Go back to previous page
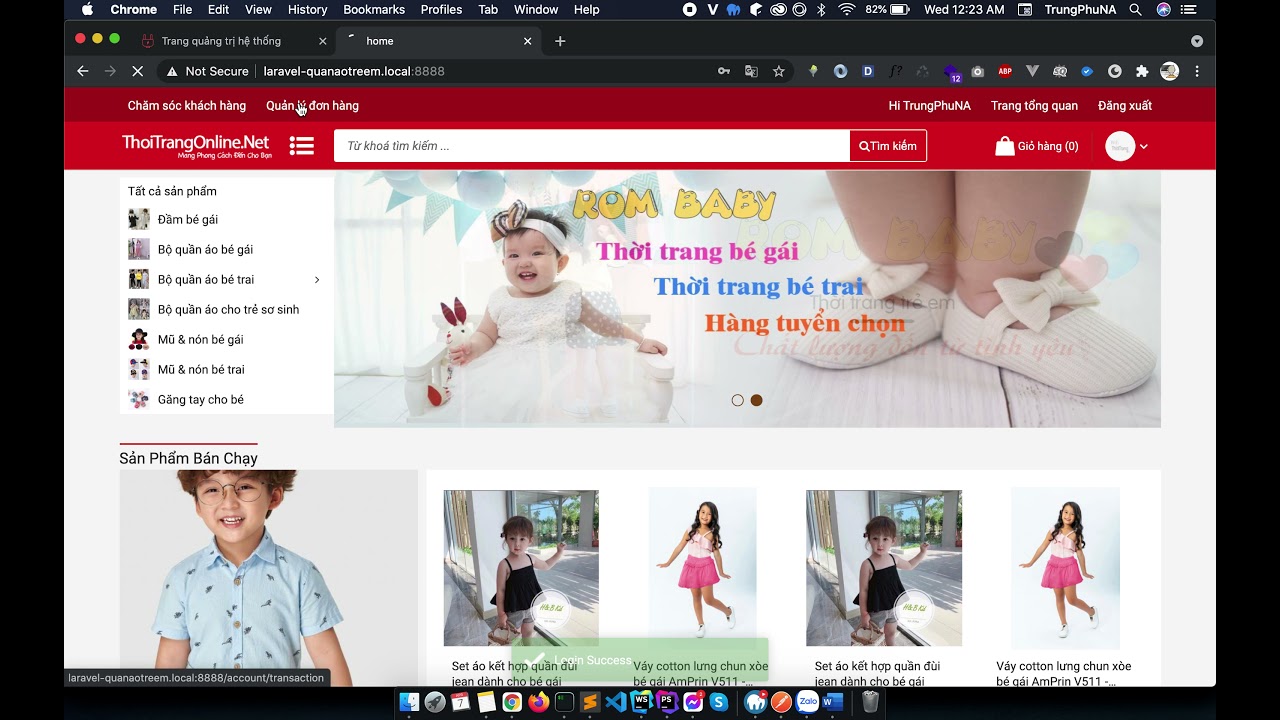 (83, 71)
